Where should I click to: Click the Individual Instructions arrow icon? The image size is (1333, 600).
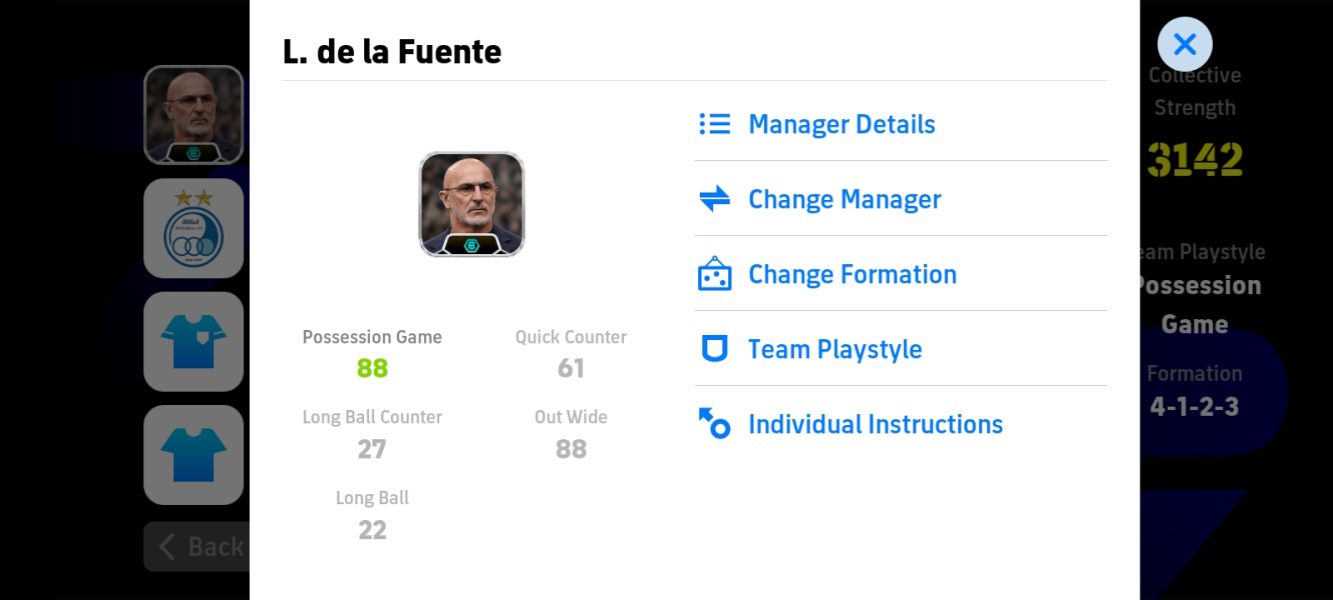coord(714,424)
